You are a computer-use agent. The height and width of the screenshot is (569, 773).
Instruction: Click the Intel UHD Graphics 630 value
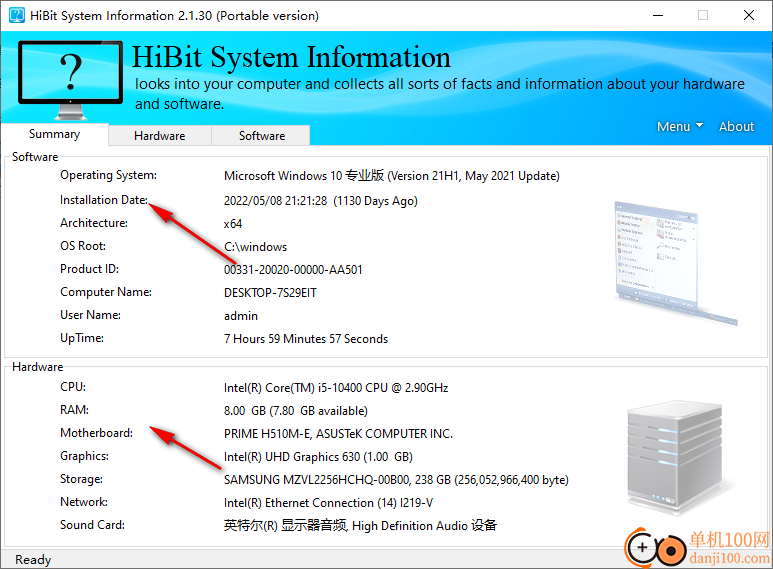coord(318,457)
